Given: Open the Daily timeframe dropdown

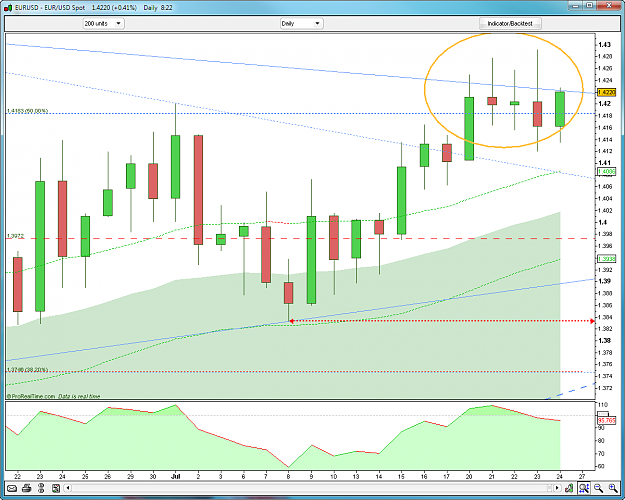Looking at the screenshot, I should click(x=301, y=24).
